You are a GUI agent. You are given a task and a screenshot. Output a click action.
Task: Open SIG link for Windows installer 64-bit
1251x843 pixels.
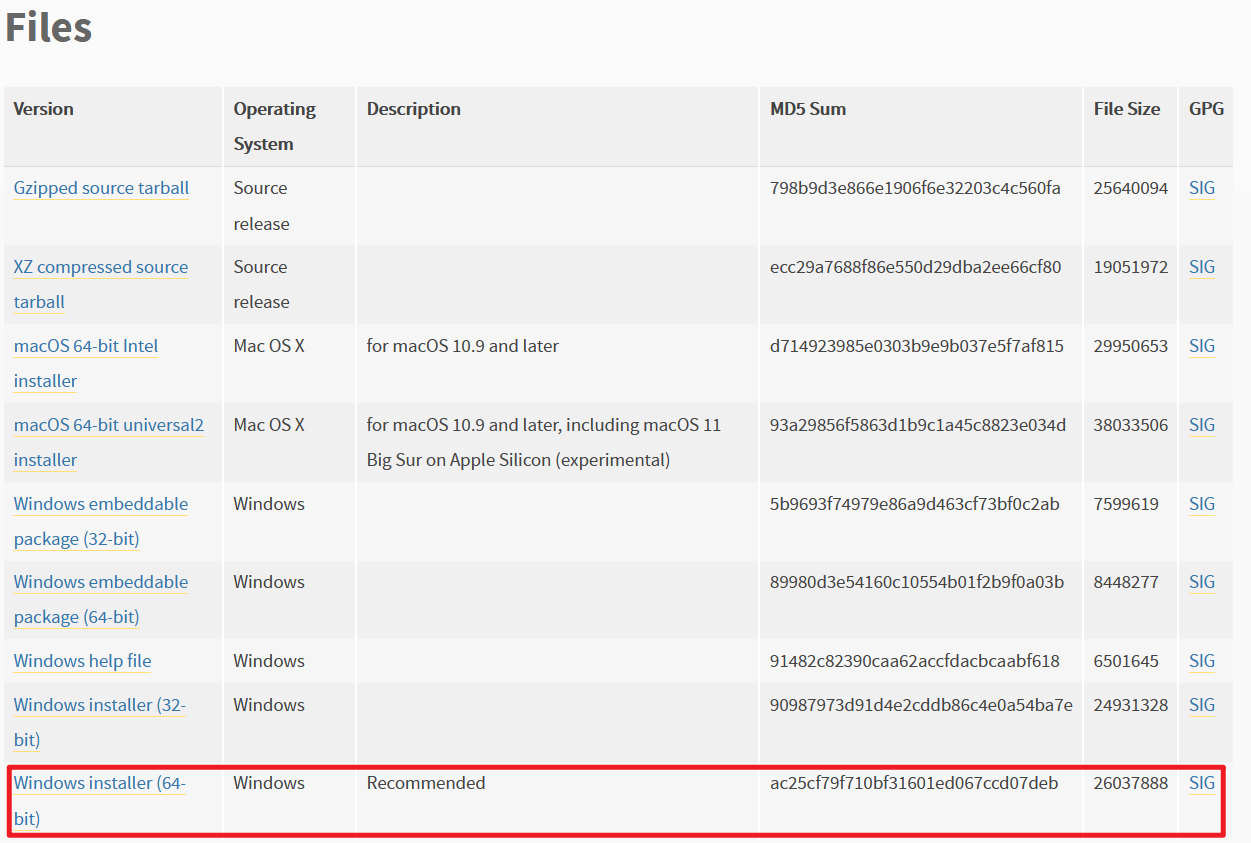click(1202, 783)
